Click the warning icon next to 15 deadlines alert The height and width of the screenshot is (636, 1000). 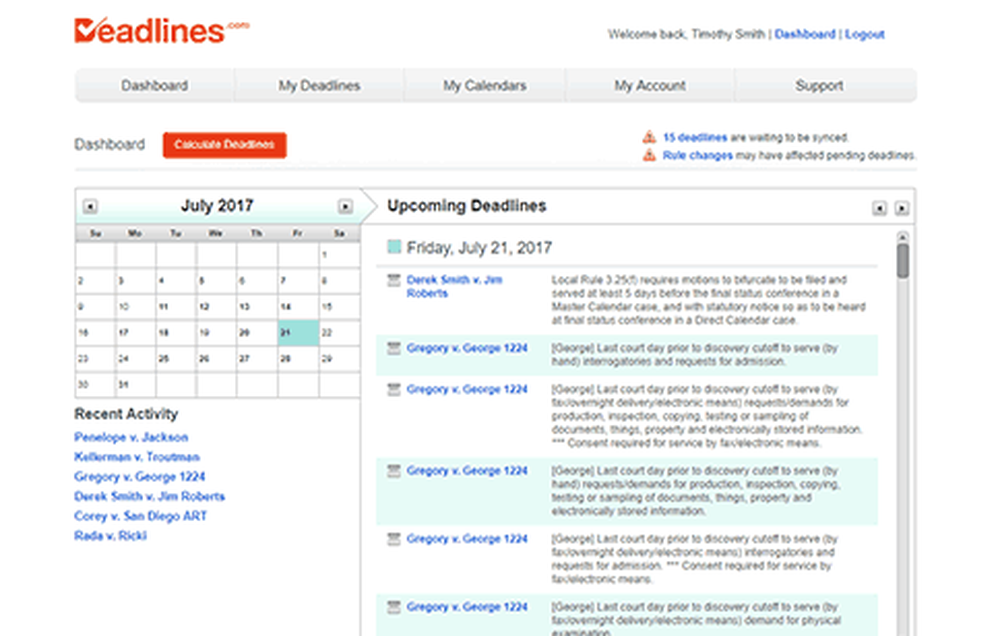point(649,136)
